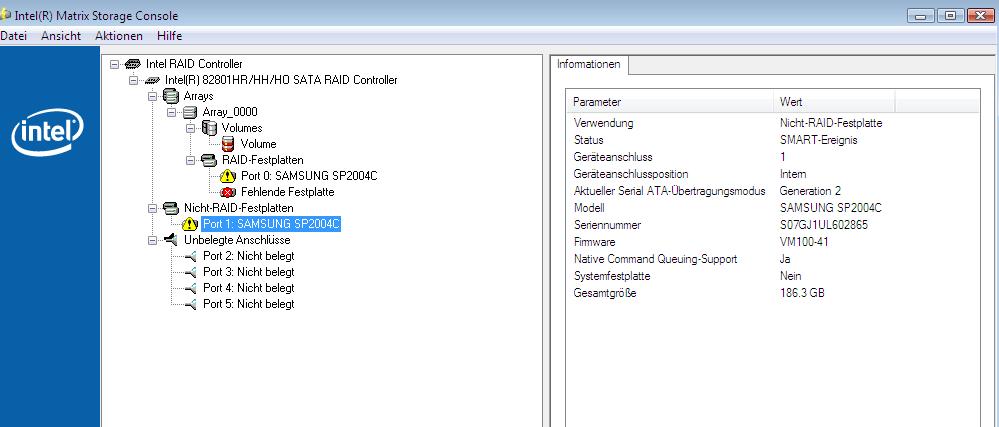The width and height of the screenshot is (999, 427).
Task: Collapse the Intel RAID Controller root node
Action: [x=114, y=64]
